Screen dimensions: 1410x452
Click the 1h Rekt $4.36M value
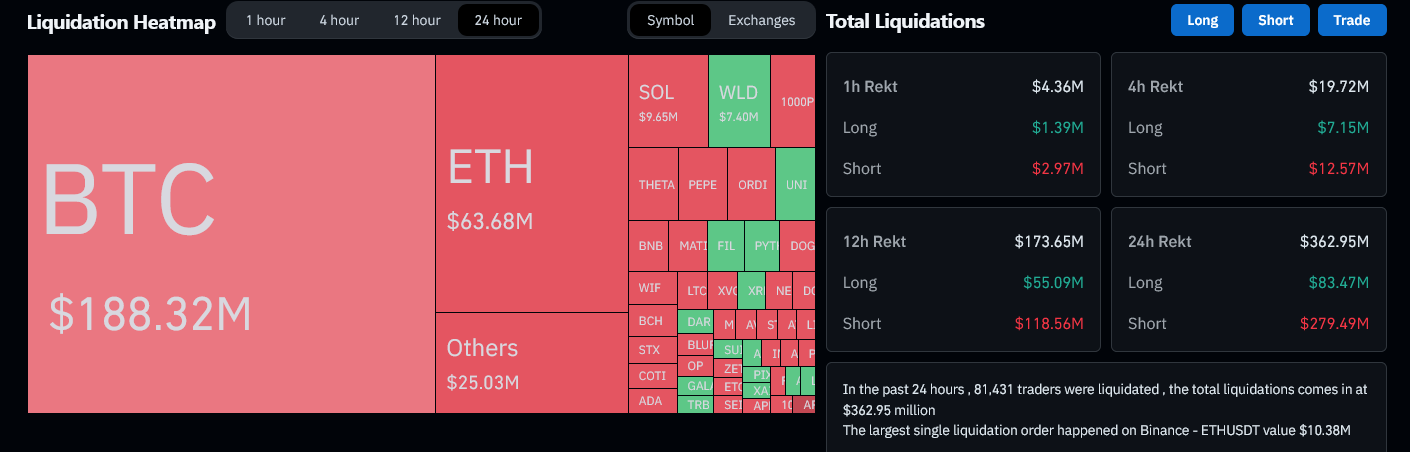[x=1058, y=86]
